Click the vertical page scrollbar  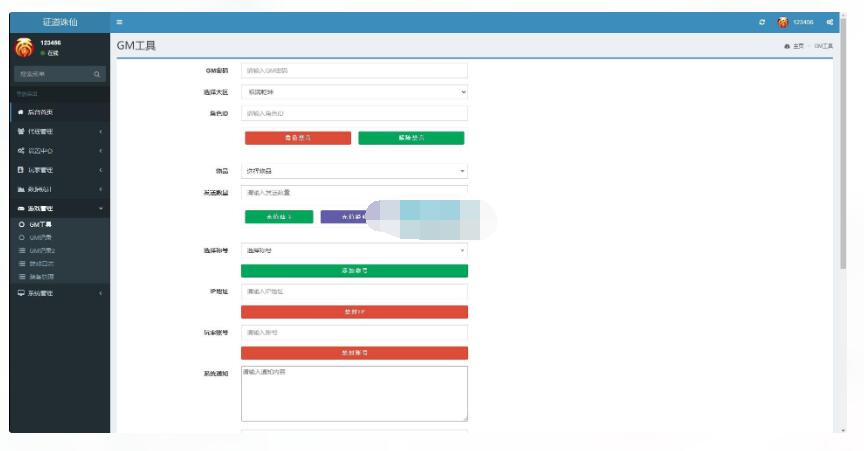coord(843,150)
